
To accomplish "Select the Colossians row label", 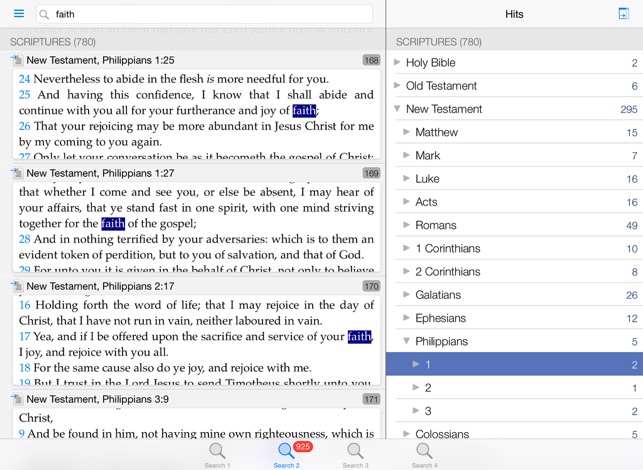I will [442, 434].
